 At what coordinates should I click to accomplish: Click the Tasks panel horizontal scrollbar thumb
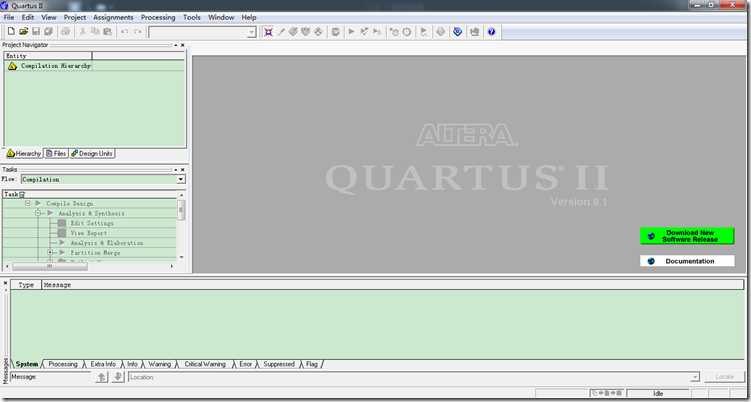click(x=50, y=266)
